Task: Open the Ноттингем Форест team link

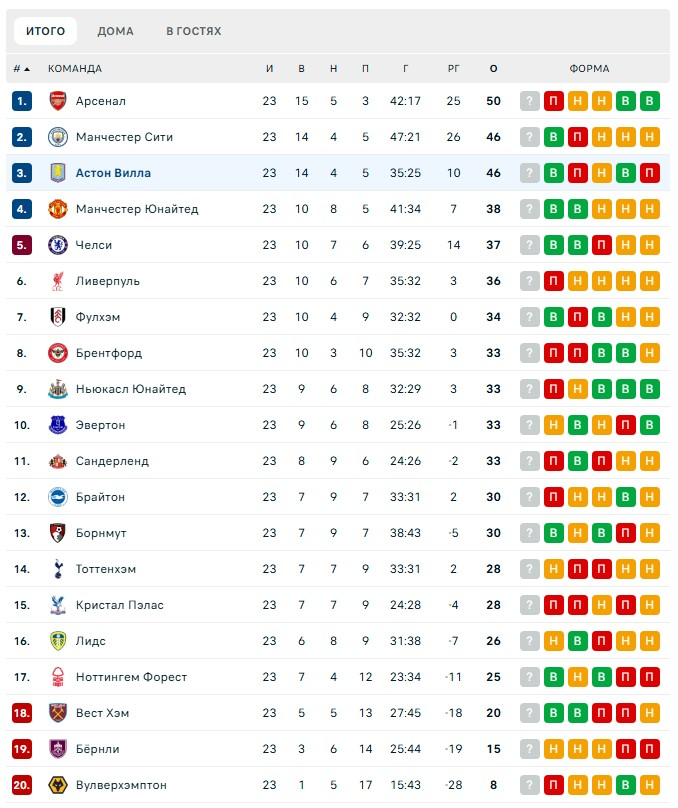Action: click(x=131, y=677)
